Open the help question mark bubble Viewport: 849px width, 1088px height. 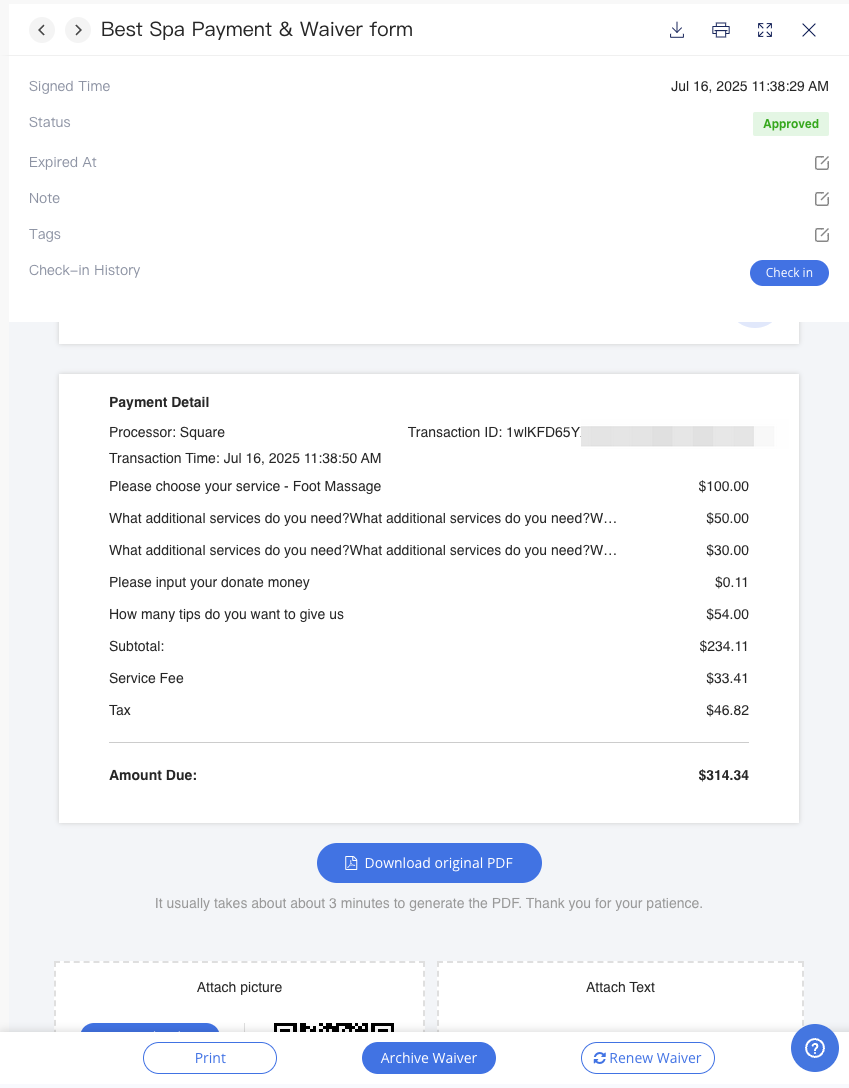click(x=815, y=1048)
